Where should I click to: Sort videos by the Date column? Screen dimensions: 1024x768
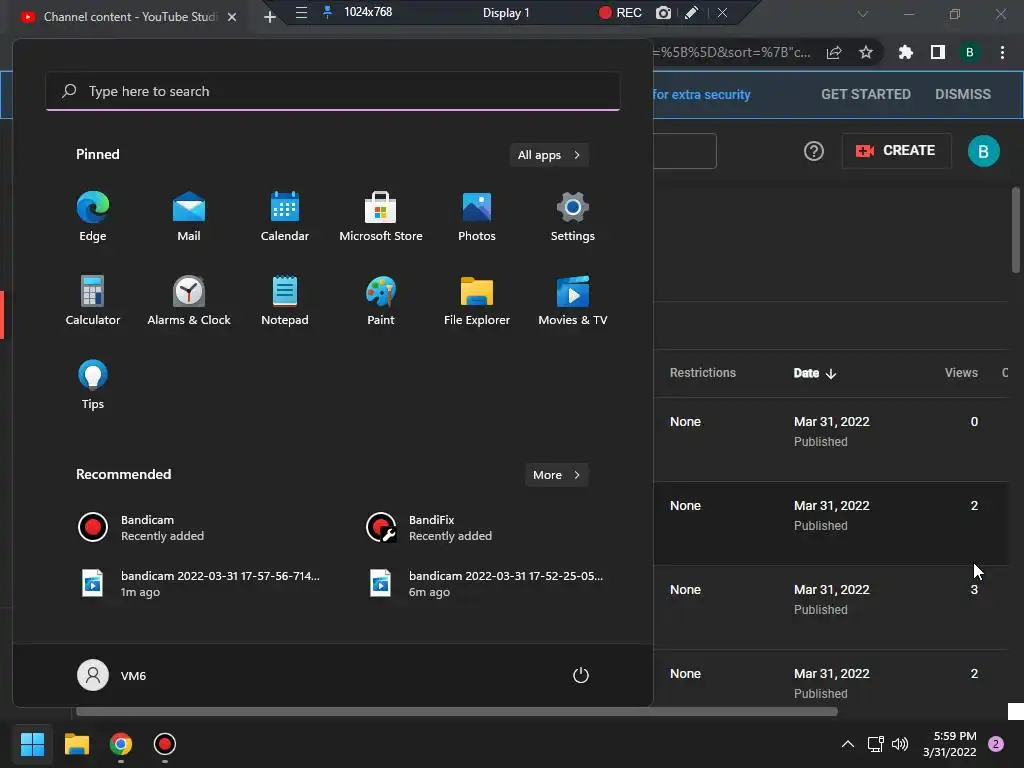coord(815,373)
